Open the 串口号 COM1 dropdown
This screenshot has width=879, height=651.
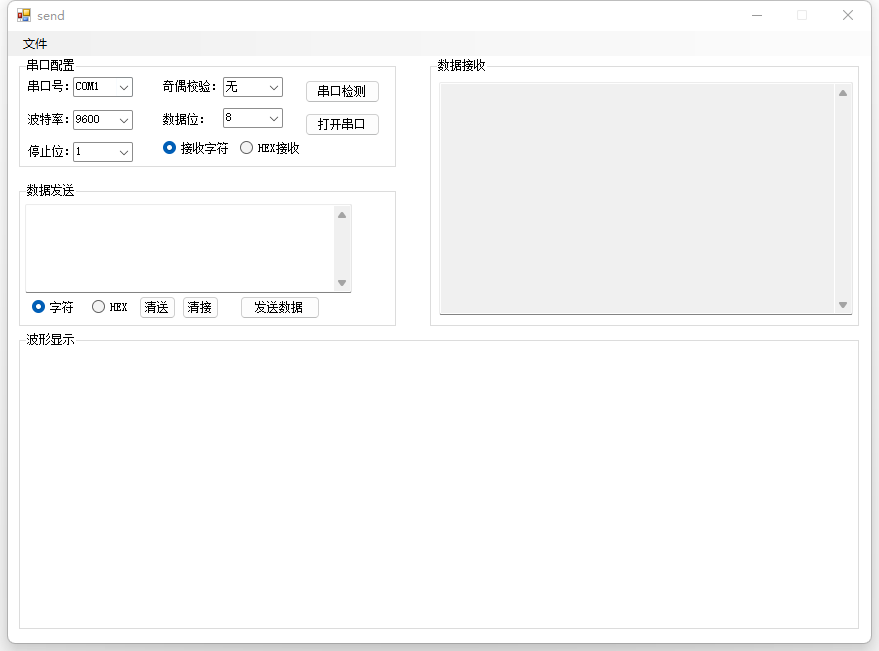[x=103, y=87]
